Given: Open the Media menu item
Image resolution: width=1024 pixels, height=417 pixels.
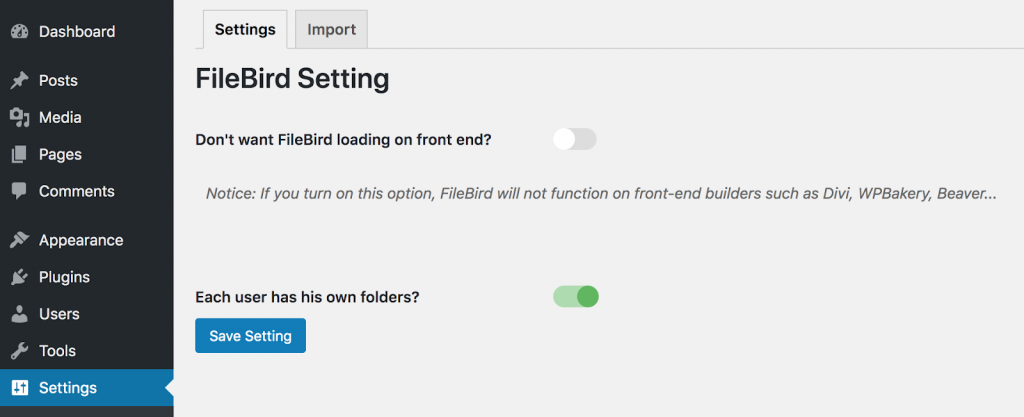Looking at the screenshot, I should coord(60,117).
